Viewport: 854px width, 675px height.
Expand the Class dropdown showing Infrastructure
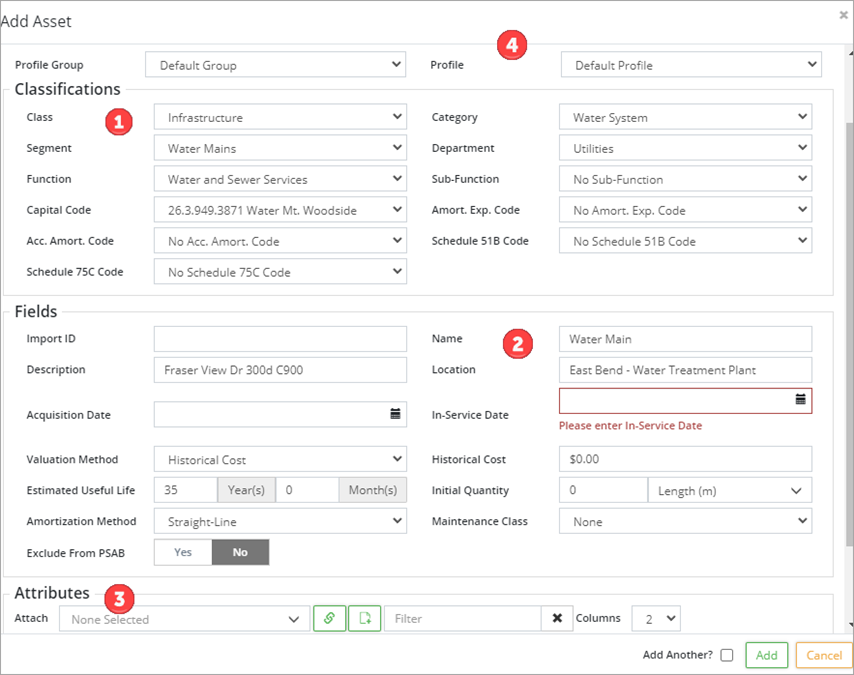(280, 117)
